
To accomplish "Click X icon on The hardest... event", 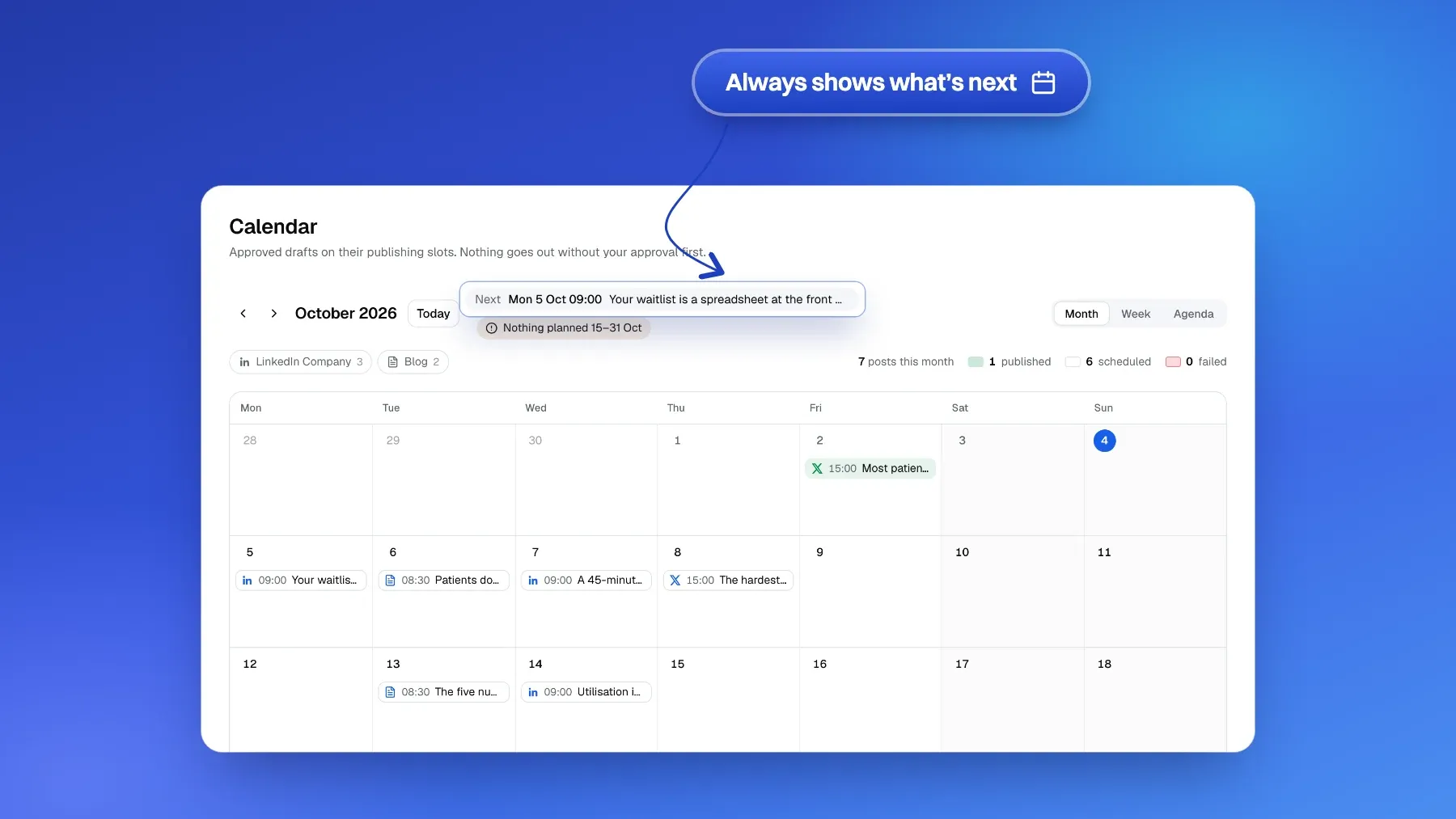I will coord(675,580).
